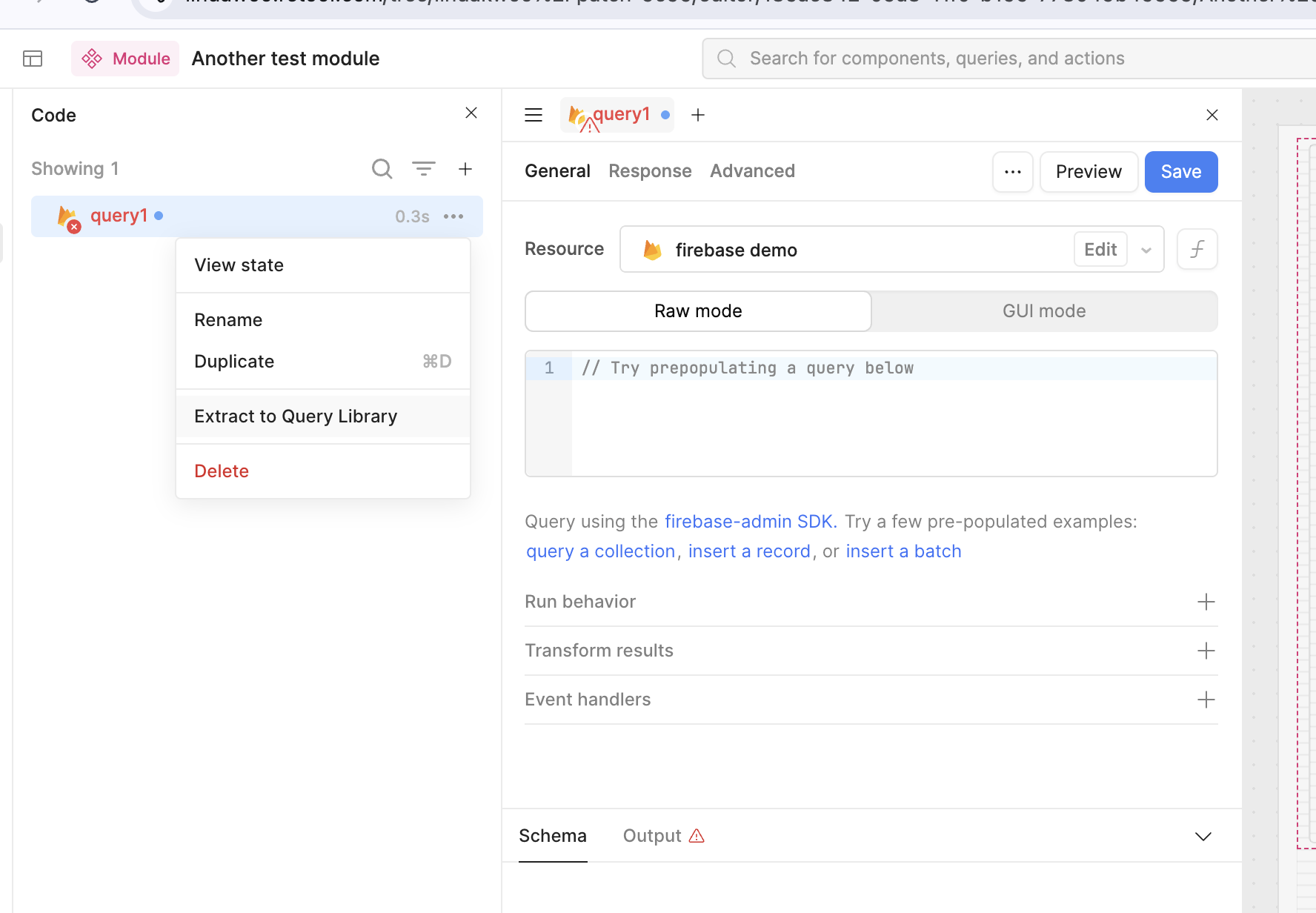Close the query editor panel
The image size is (1316, 913).
[1212, 115]
